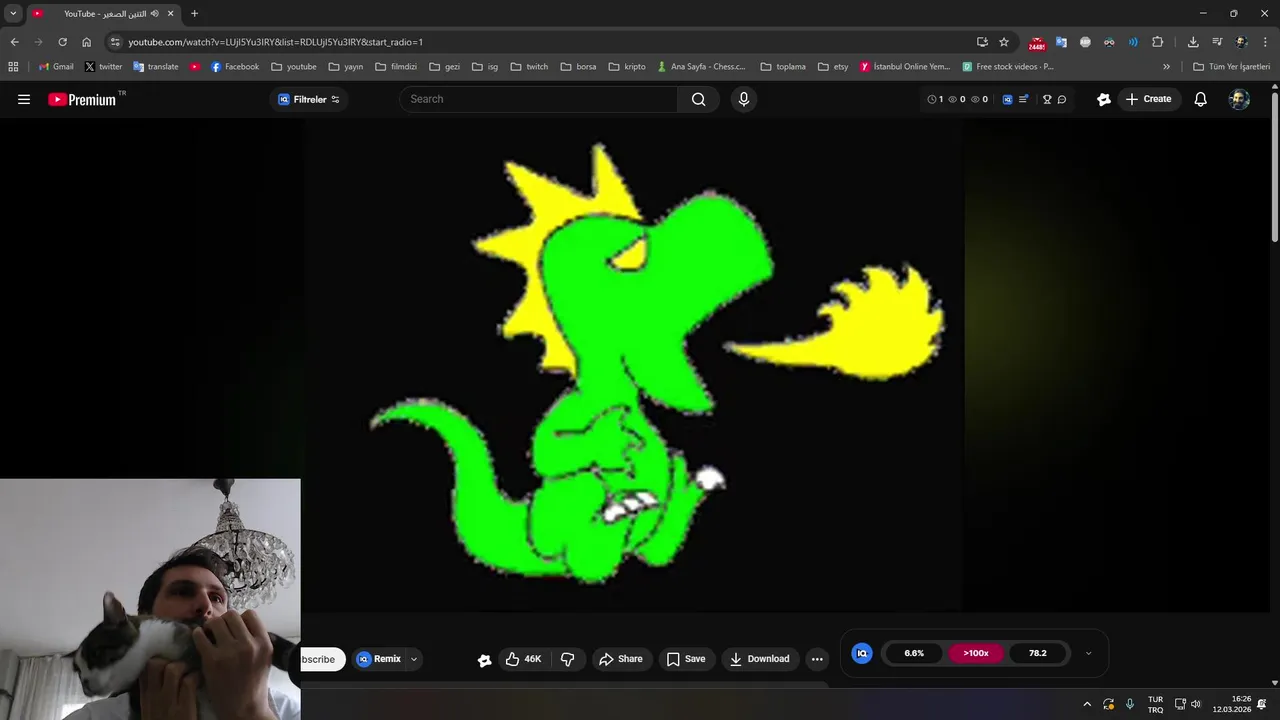Open the Chrome Extensions puzzle icon
Image resolution: width=1280 pixels, height=720 pixels.
point(1158,42)
